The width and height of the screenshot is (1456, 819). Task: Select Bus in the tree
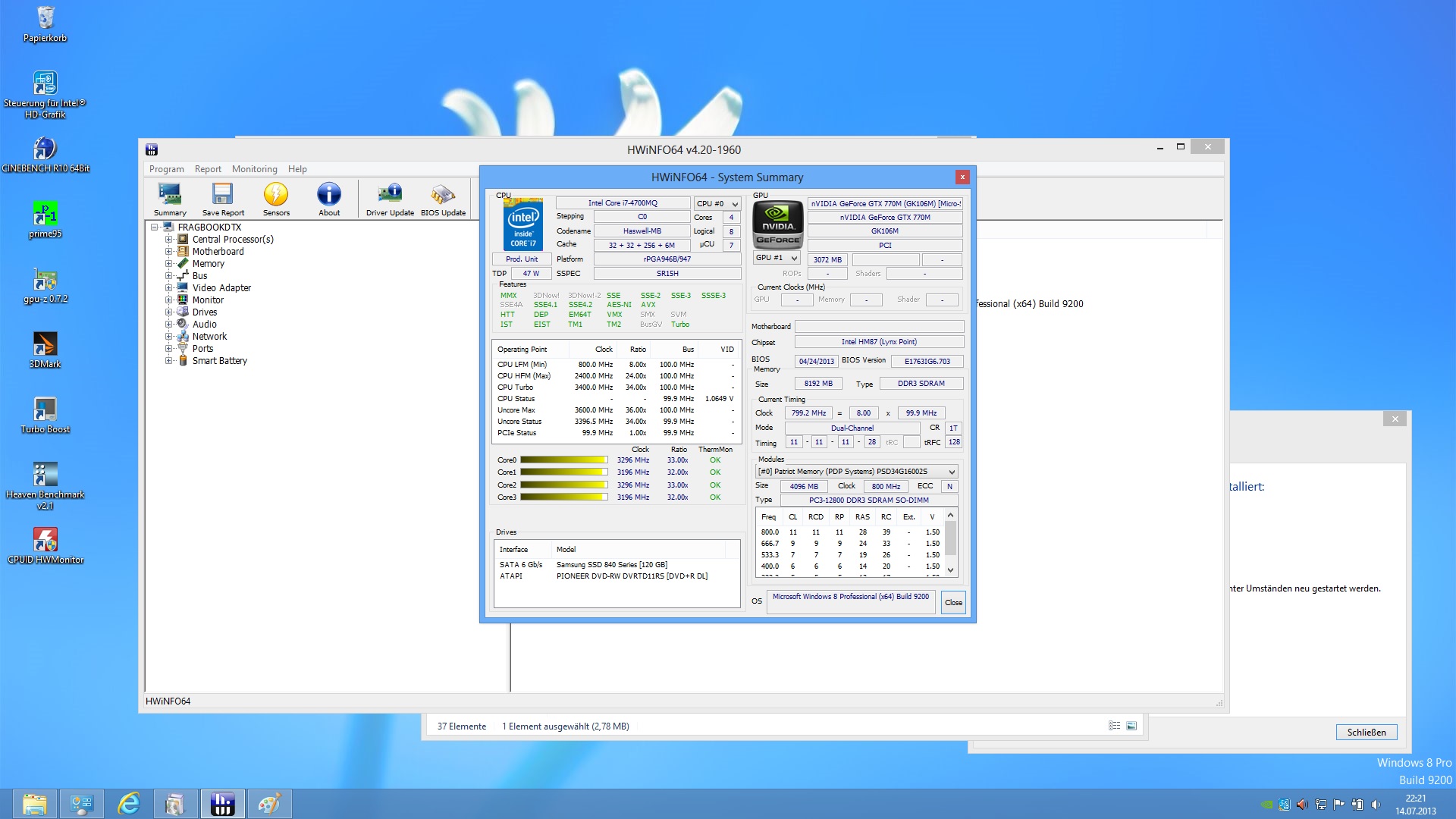[x=199, y=276]
